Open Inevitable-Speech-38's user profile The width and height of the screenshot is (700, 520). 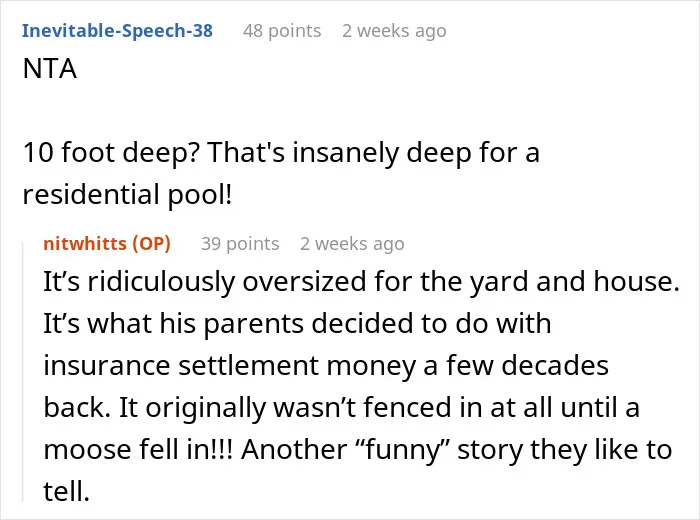point(117,31)
